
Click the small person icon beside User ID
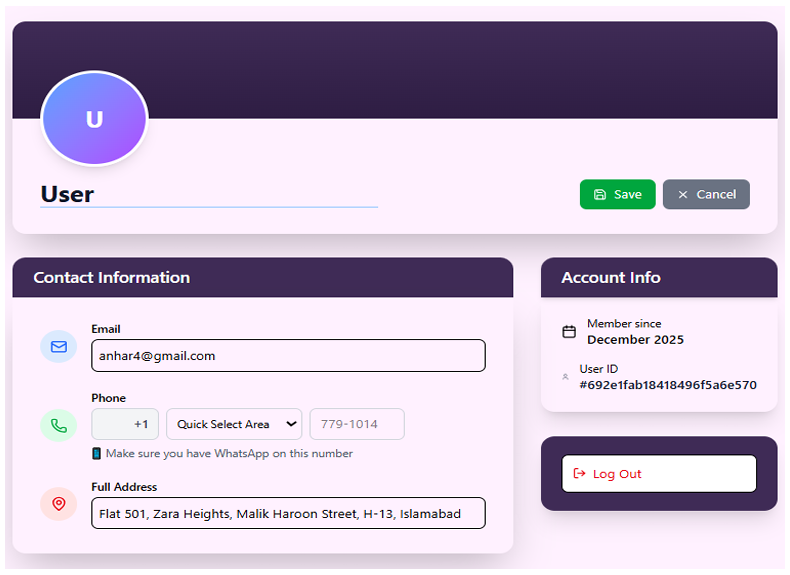pos(566,377)
